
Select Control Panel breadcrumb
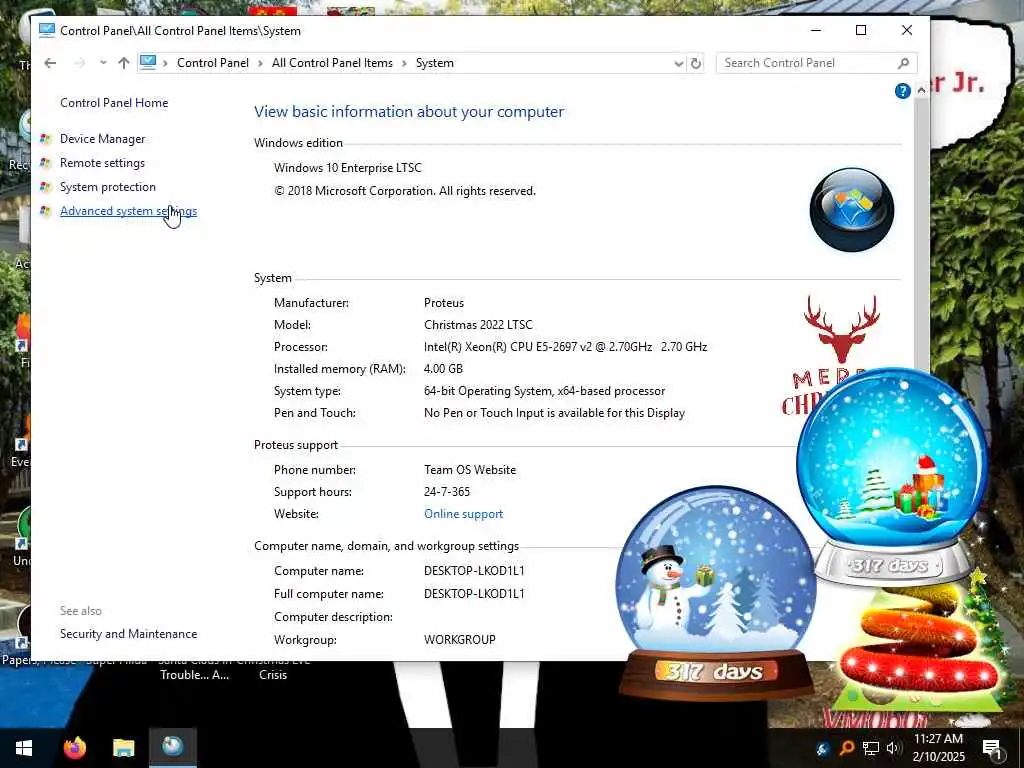[x=213, y=63]
